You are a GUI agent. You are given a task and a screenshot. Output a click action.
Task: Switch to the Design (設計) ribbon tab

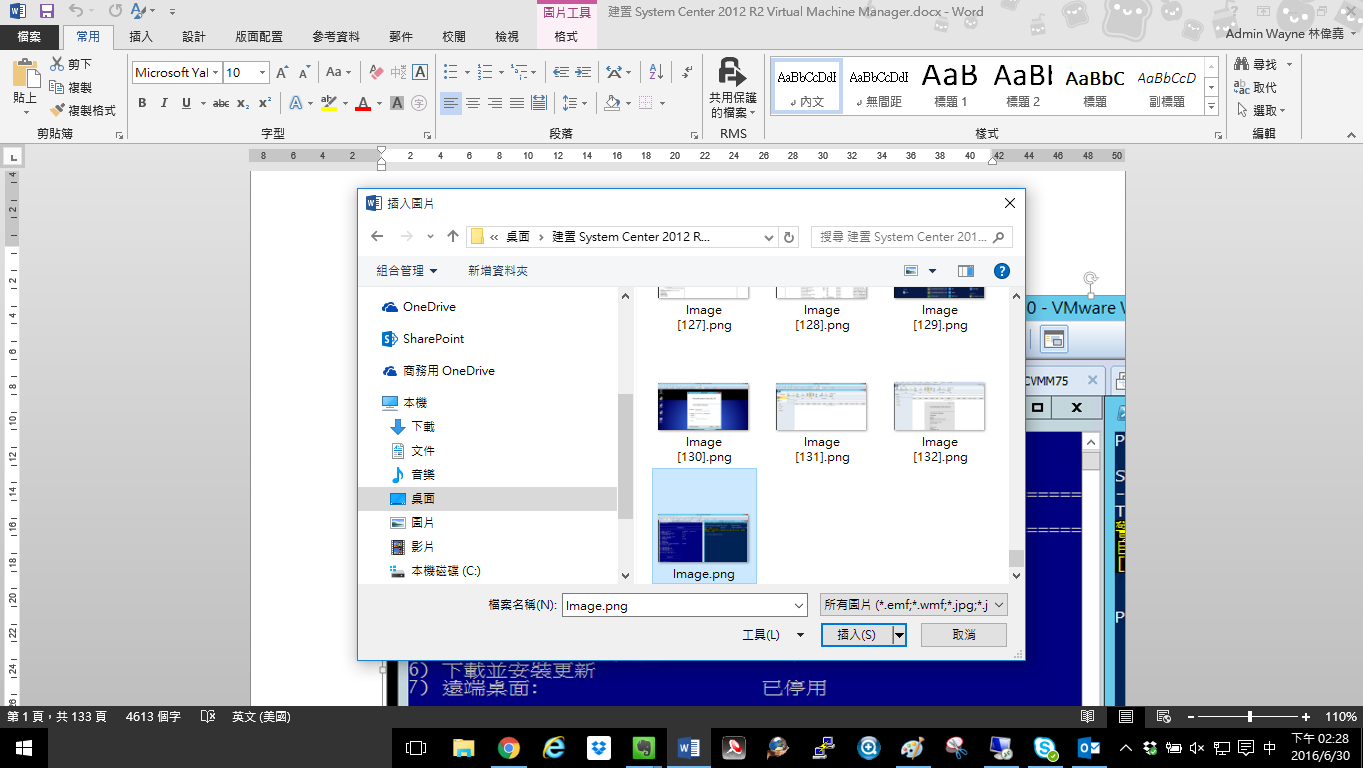[x=194, y=37]
